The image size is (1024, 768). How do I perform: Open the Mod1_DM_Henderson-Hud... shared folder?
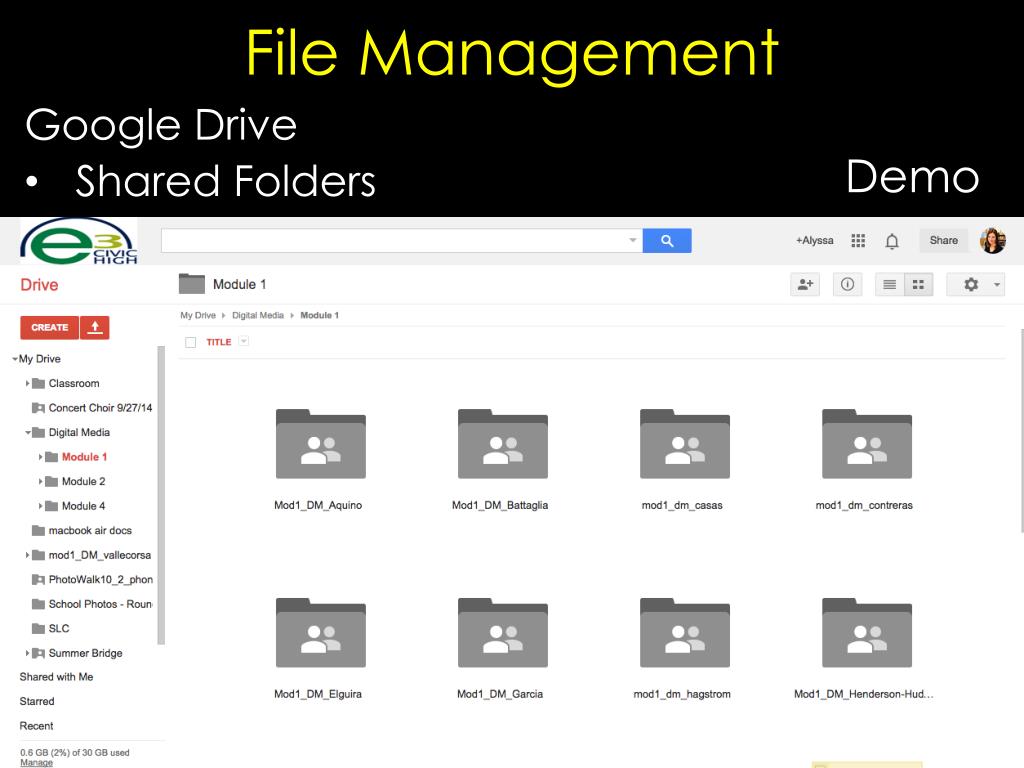click(867, 633)
